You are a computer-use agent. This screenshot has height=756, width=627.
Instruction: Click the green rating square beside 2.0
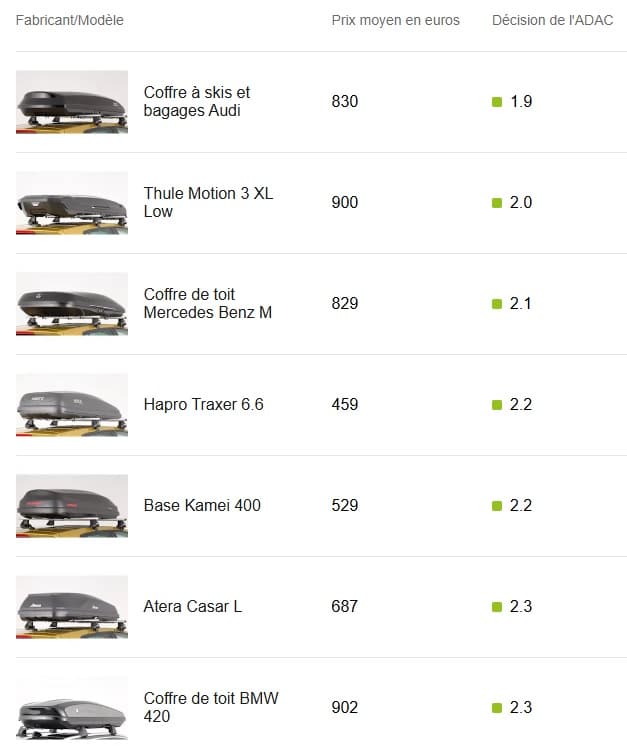tap(497, 203)
